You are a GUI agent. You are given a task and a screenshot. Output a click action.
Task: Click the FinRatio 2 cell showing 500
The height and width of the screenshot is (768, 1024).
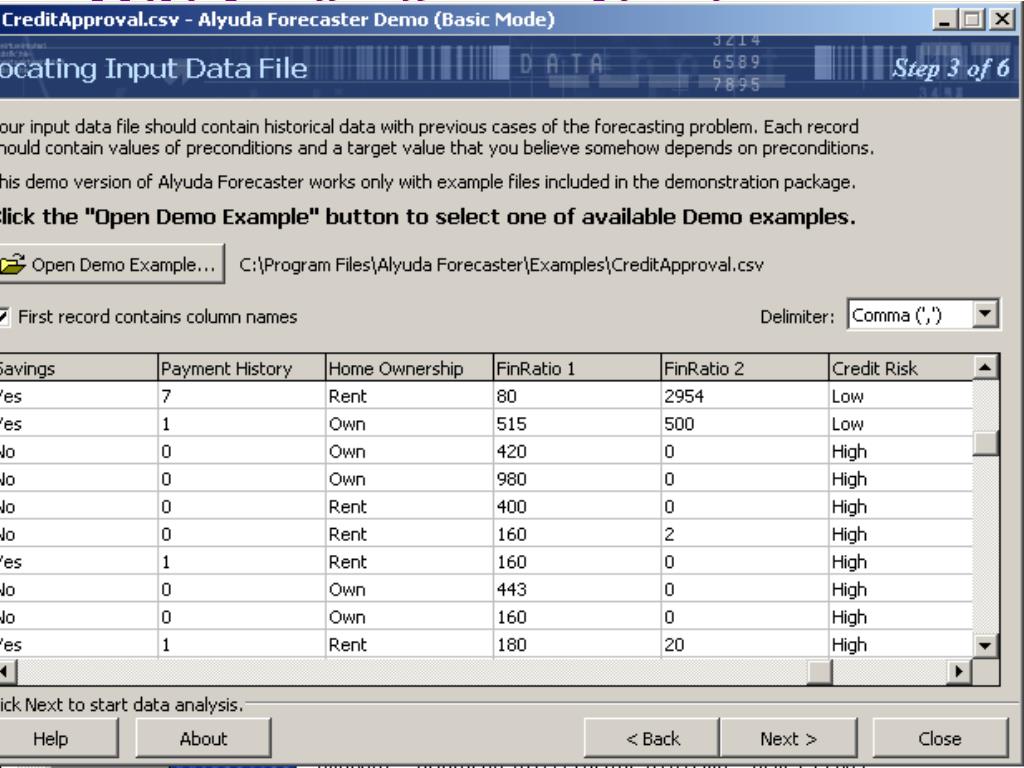744,424
